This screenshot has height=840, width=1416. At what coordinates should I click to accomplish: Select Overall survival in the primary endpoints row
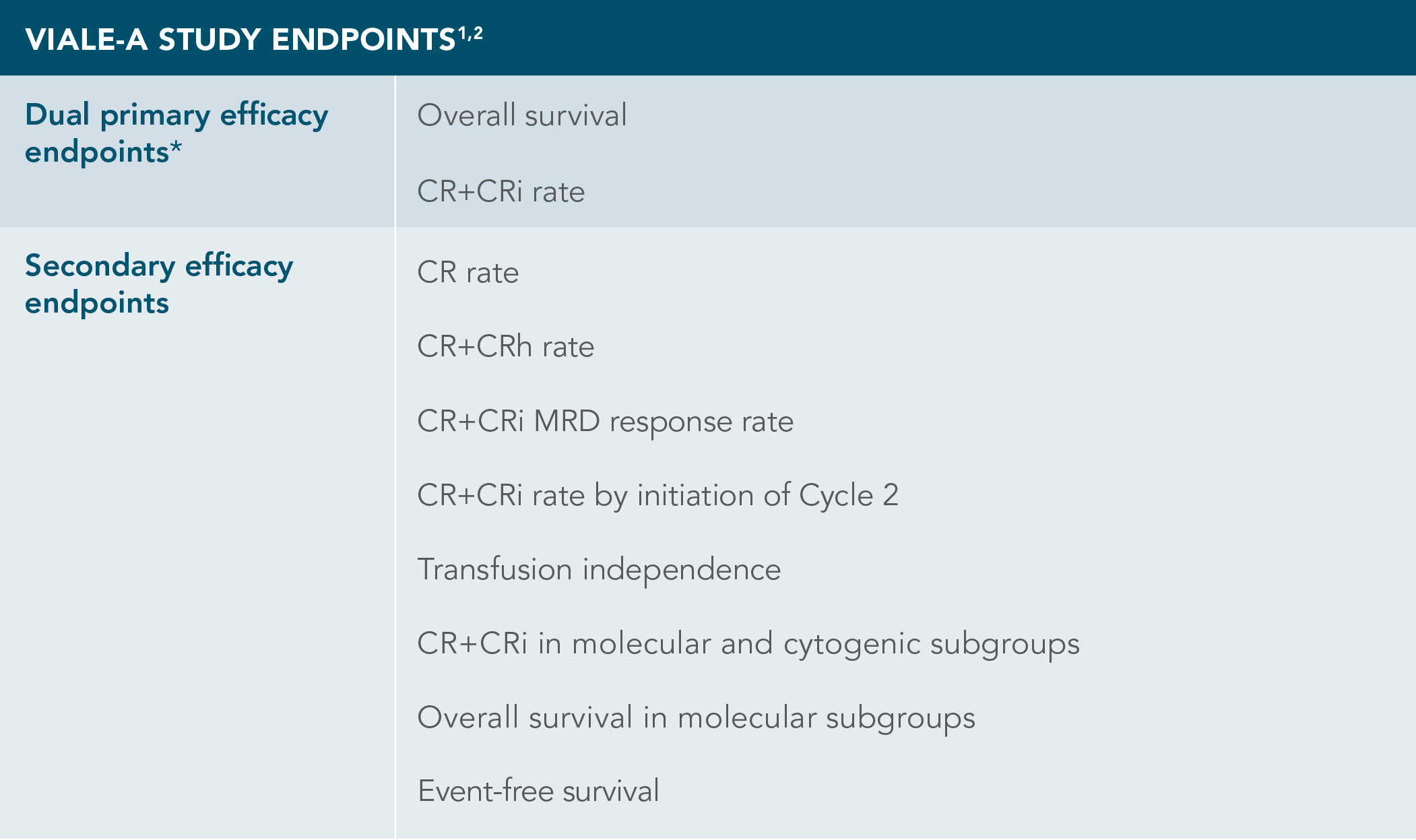pos(522,115)
